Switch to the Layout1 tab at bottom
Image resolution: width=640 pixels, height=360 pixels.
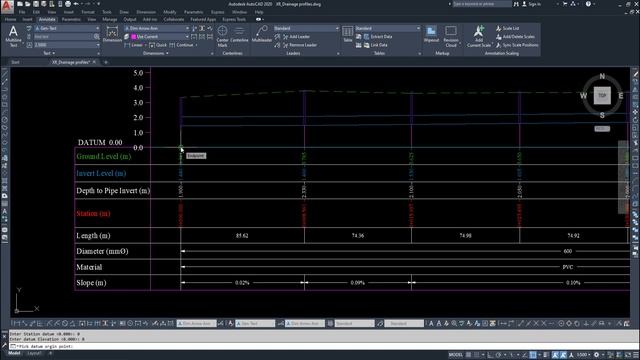coord(34,353)
